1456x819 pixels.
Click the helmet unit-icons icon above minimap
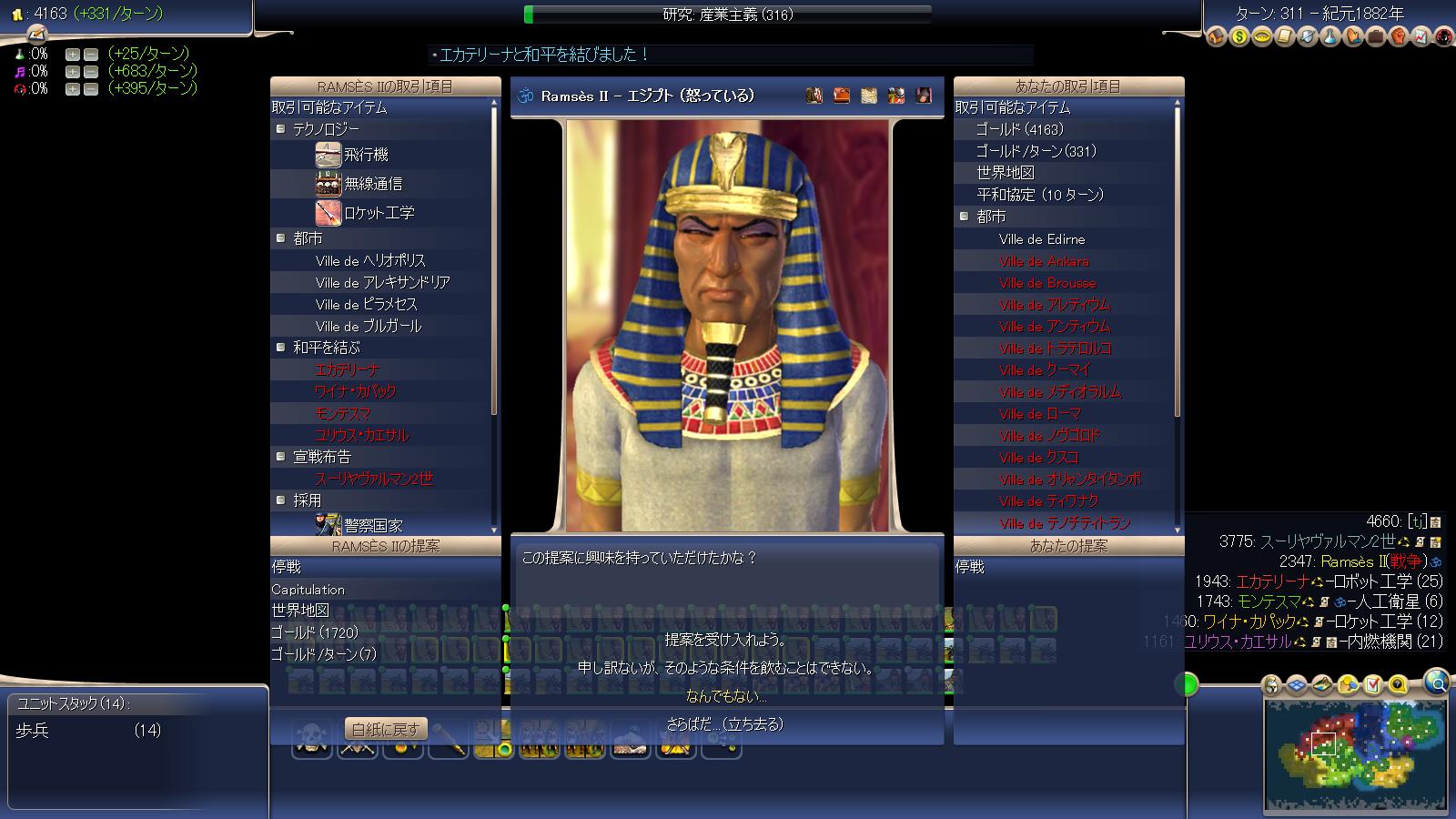[x=1273, y=685]
